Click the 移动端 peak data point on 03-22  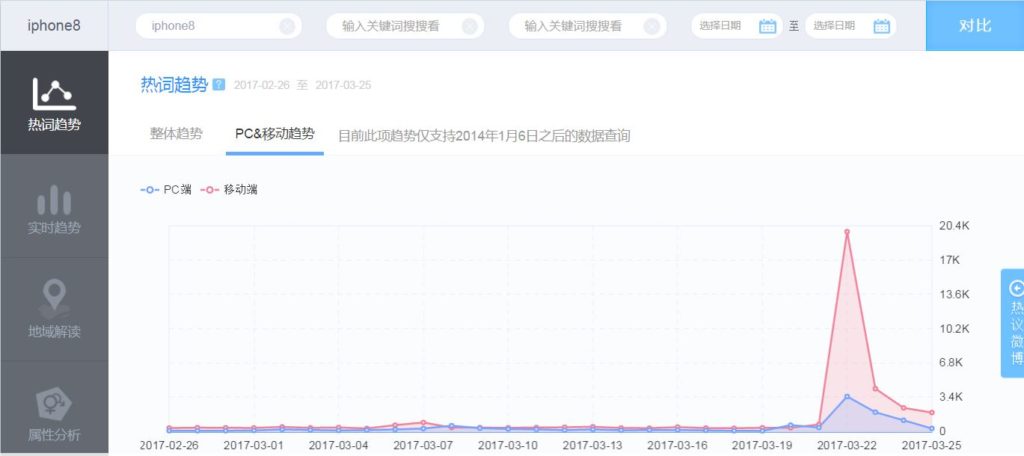coord(847,231)
